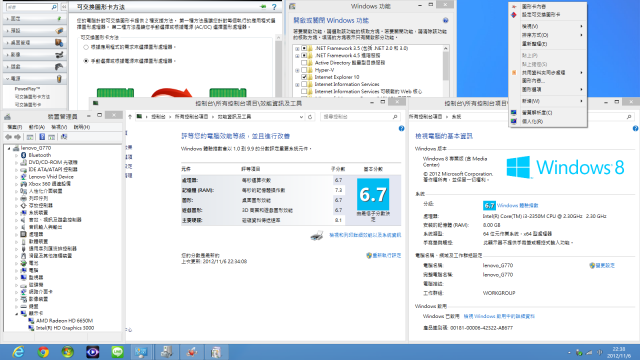640x360 pixels.
Task: Enable the Active Directory feature checkbox
Action: point(304,63)
